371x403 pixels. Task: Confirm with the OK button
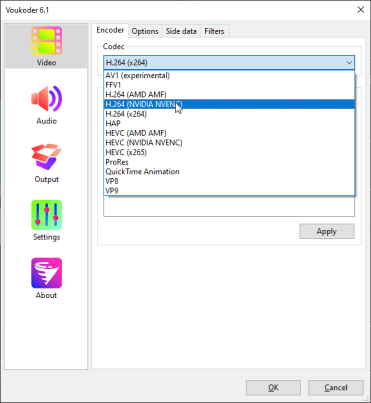pos(273,388)
